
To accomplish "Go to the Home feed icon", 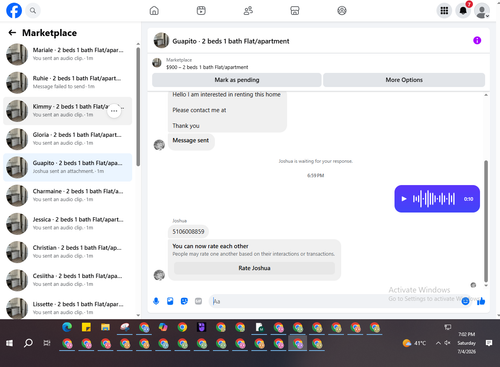I will pos(154,11).
